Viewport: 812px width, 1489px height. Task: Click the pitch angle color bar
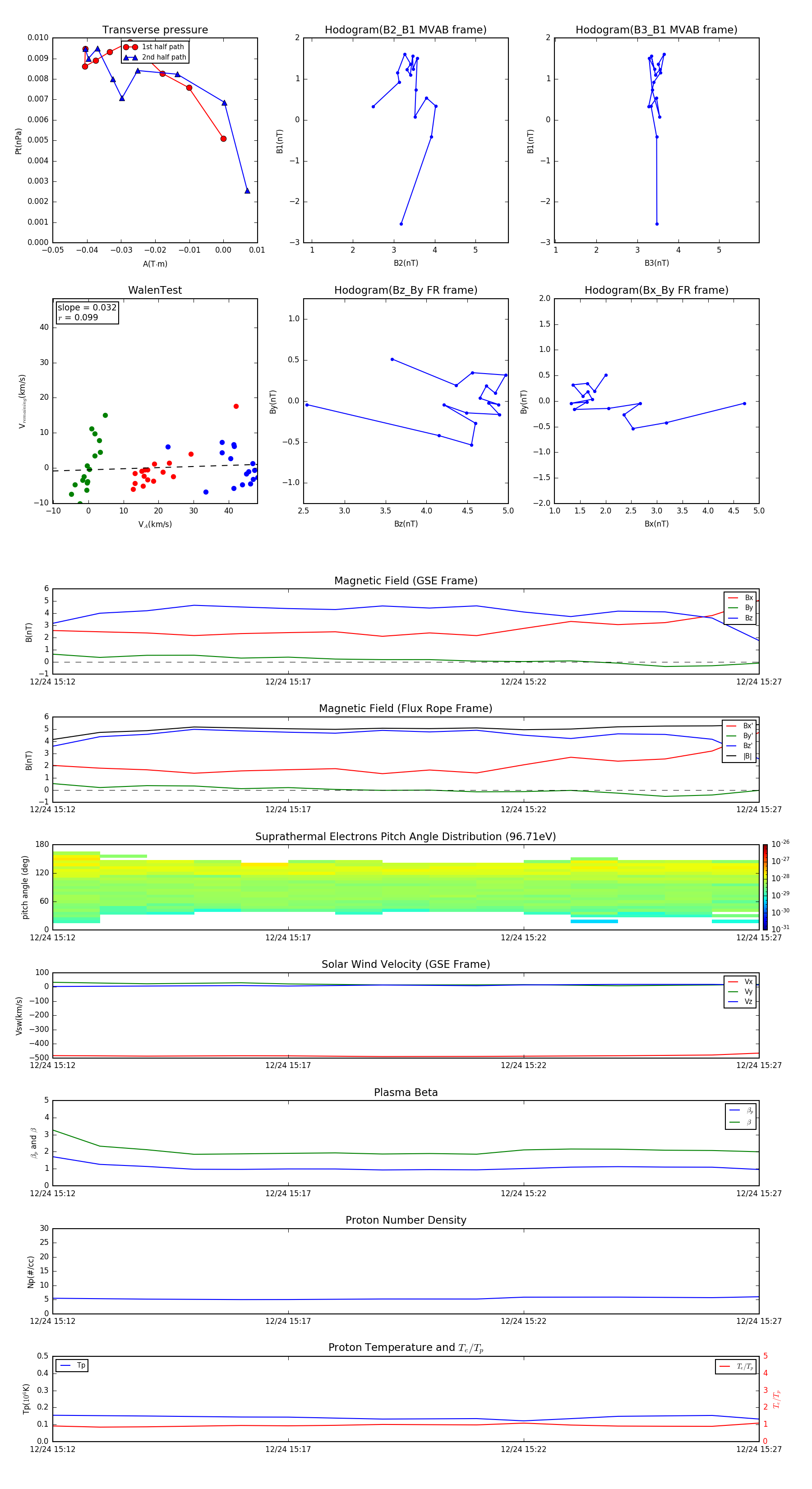765,887
